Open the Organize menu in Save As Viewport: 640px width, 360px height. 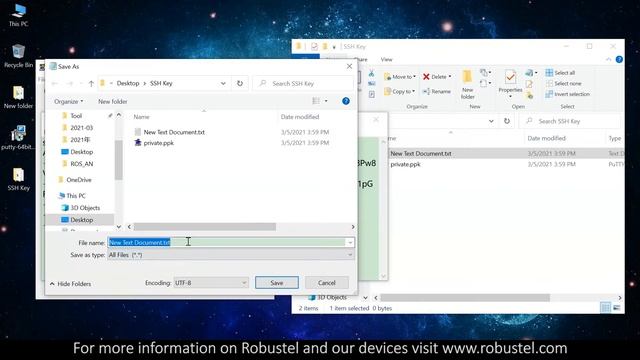69,101
